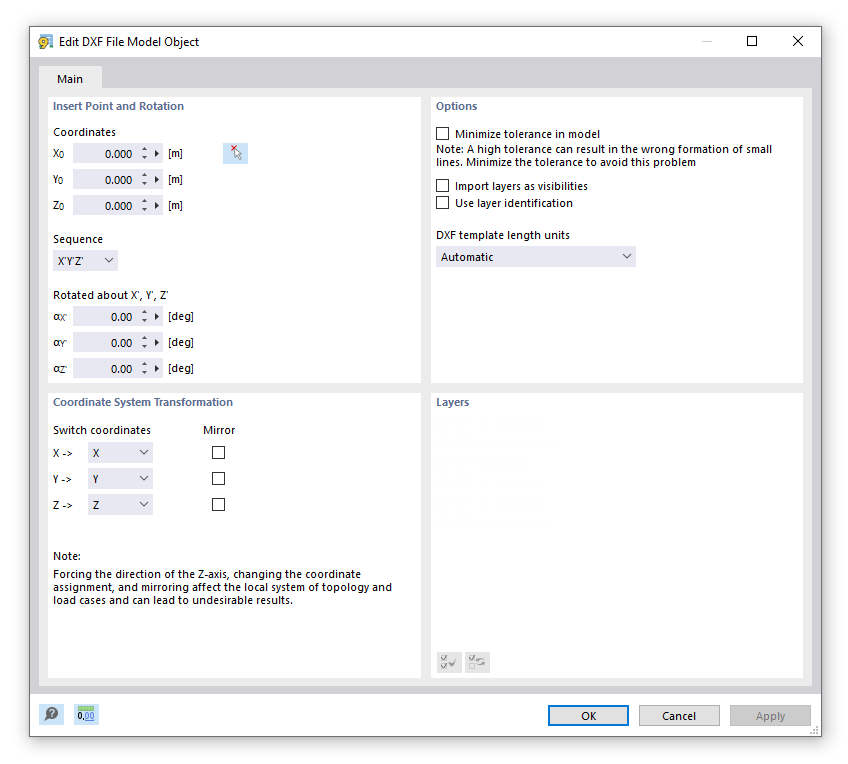
Task: Dismiss the dialog with Cancel
Action: [679, 715]
